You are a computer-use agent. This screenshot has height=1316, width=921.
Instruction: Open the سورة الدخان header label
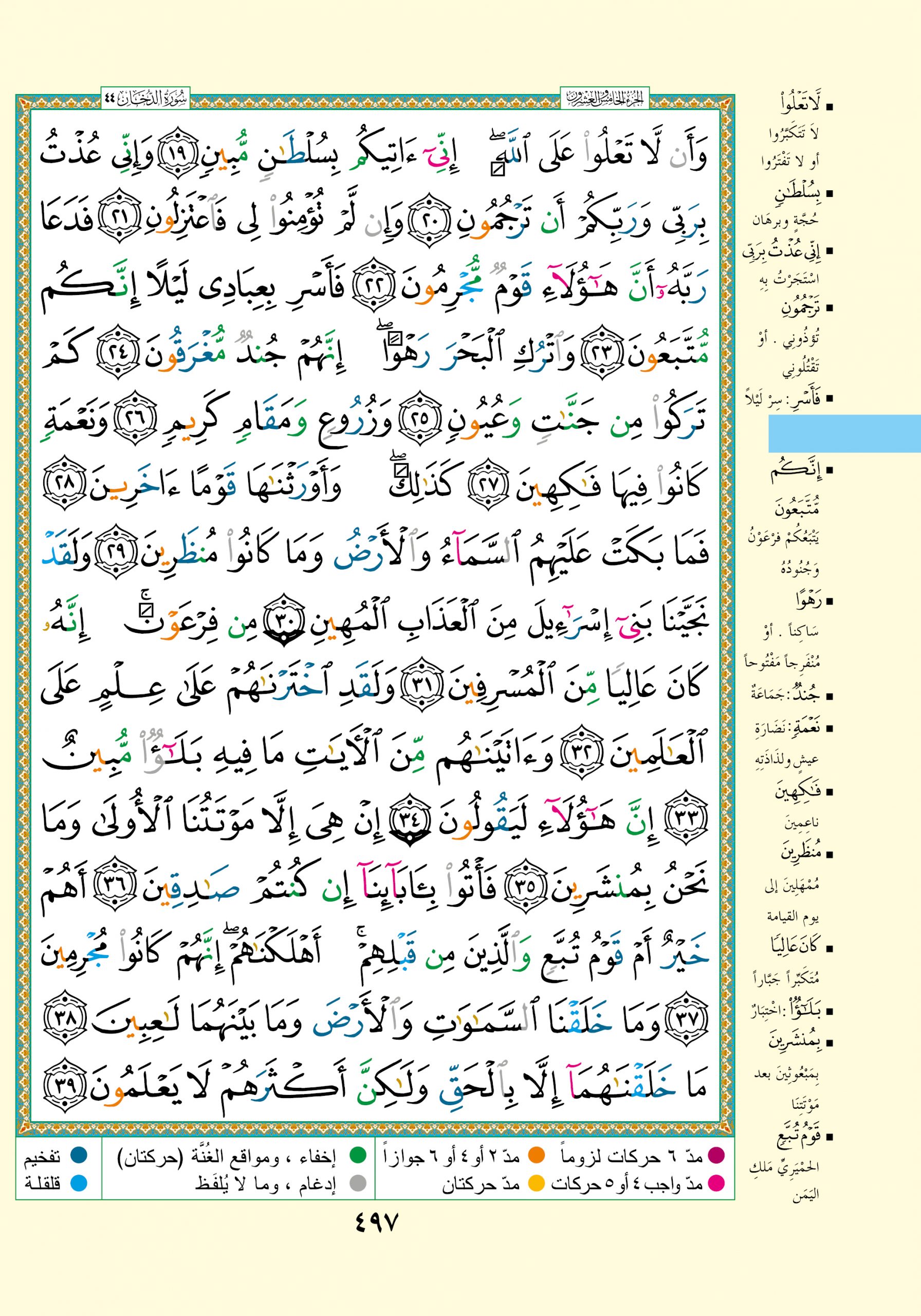click(145, 100)
